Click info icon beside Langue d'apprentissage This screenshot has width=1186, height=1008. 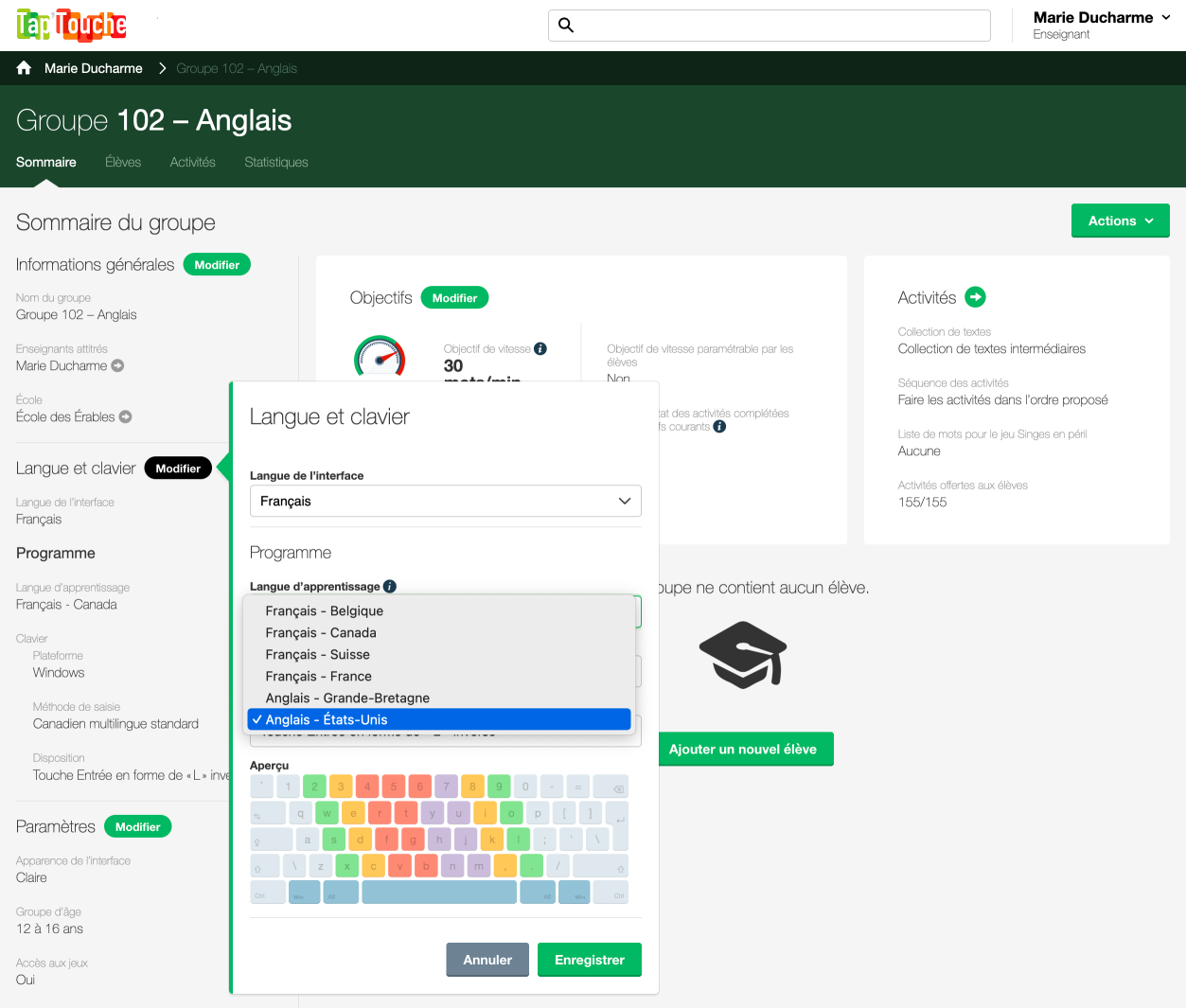(x=390, y=586)
